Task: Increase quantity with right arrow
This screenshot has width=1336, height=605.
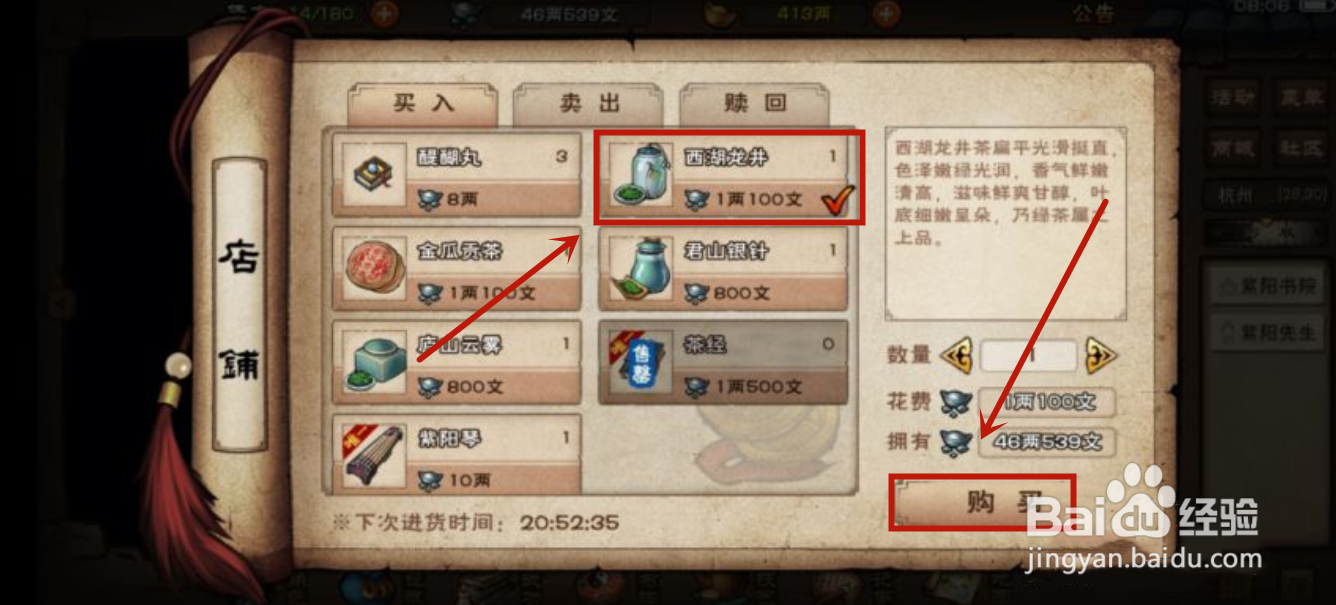Action: (1100, 356)
